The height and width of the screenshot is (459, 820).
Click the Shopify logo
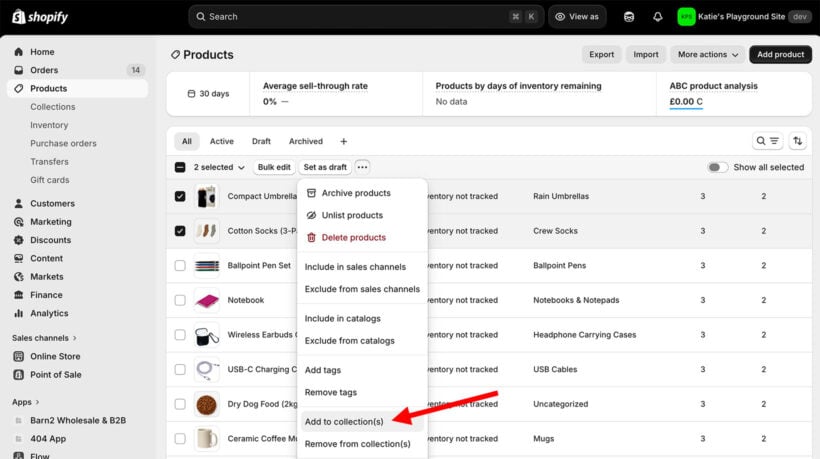pos(40,17)
